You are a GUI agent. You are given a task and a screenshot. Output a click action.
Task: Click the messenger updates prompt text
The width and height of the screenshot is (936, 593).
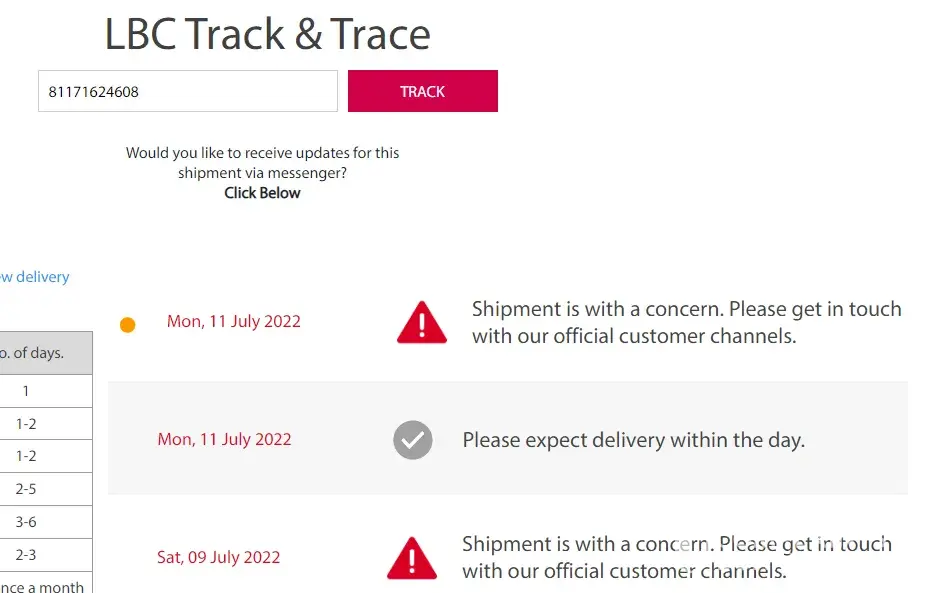[262, 162]
